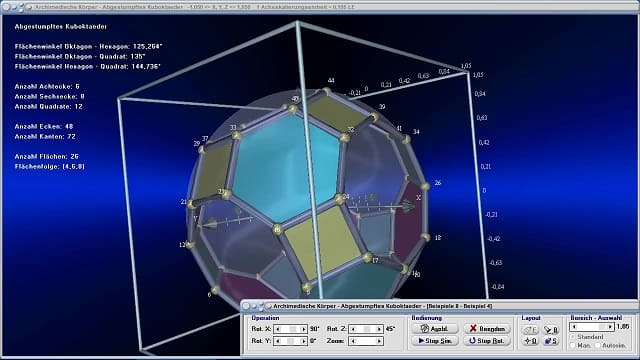Click the Rot. Z scrollbar thumb

tap(367, 329)
